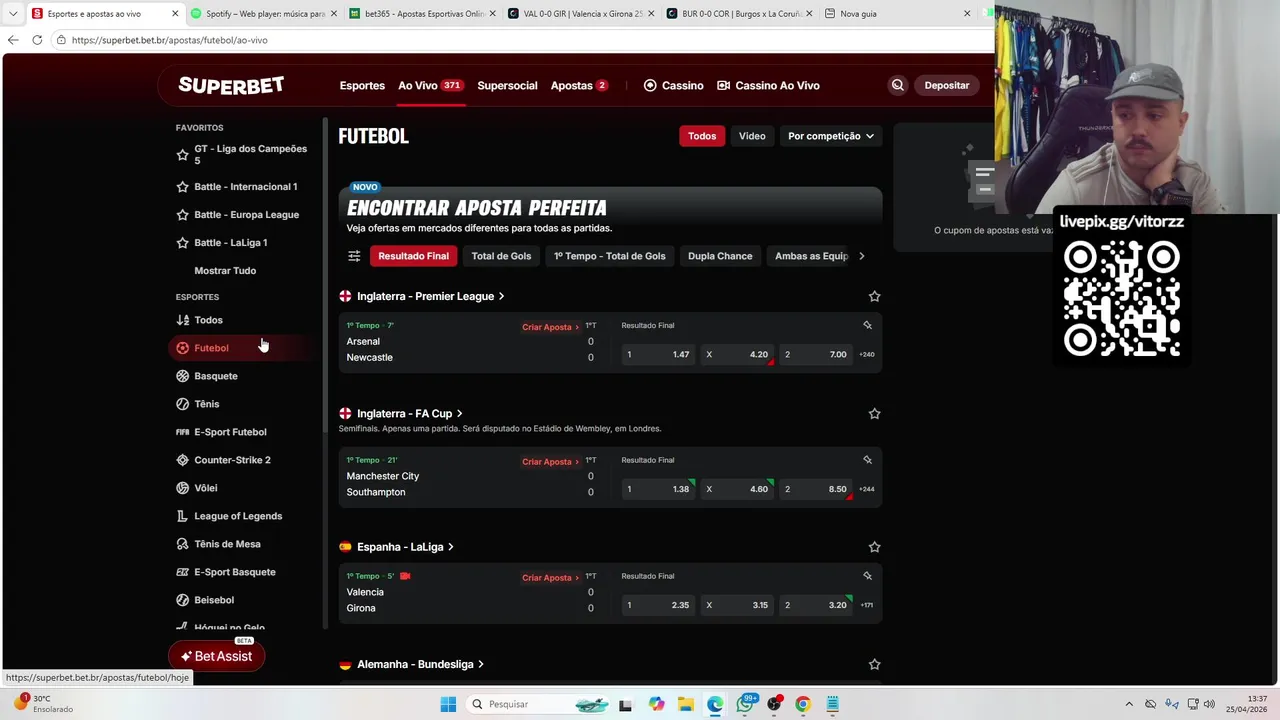Click the browser address bar URL
The image size is (1280, 720).
170,40
